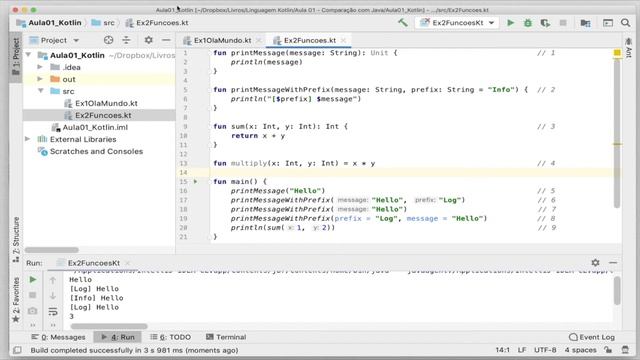Viewport: 640px width, 360px height.
Task: Select Scratches and Consoles node
Action: tap(96, 151)
